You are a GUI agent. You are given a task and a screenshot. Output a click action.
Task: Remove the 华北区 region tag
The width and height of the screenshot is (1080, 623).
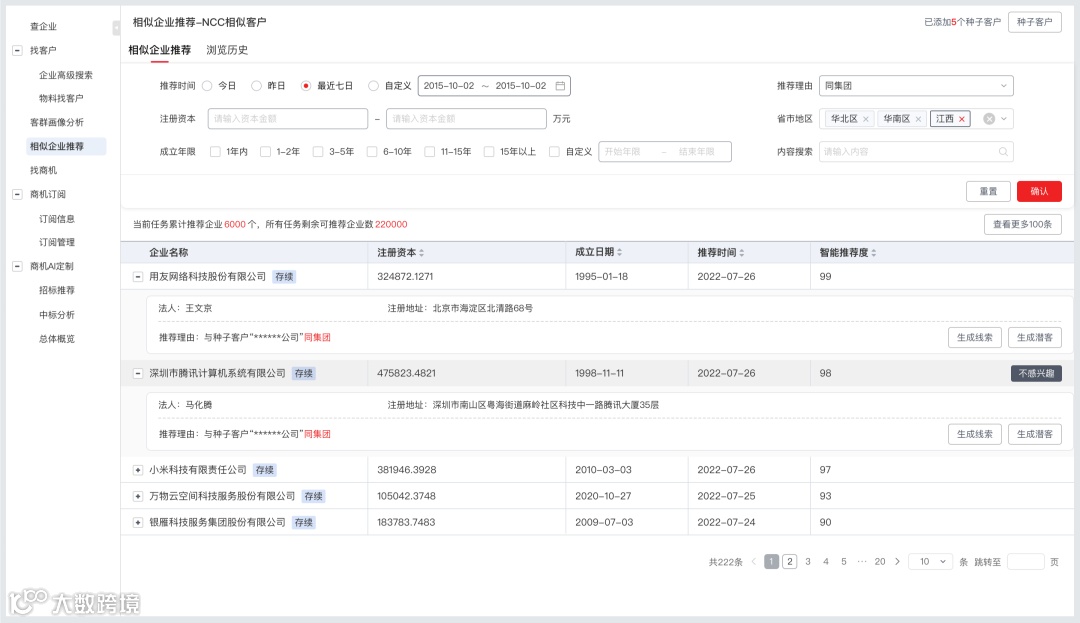click(x=866, y=119)
